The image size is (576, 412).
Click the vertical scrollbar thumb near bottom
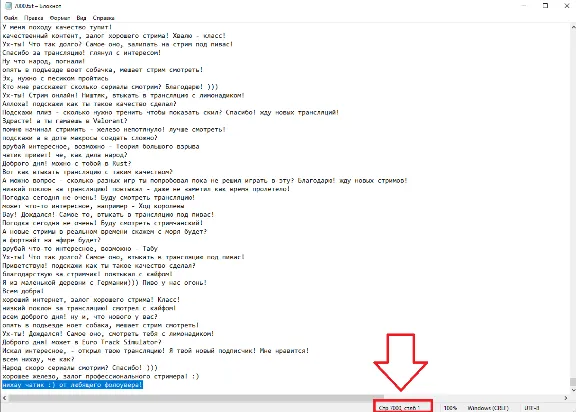point(573,382)
